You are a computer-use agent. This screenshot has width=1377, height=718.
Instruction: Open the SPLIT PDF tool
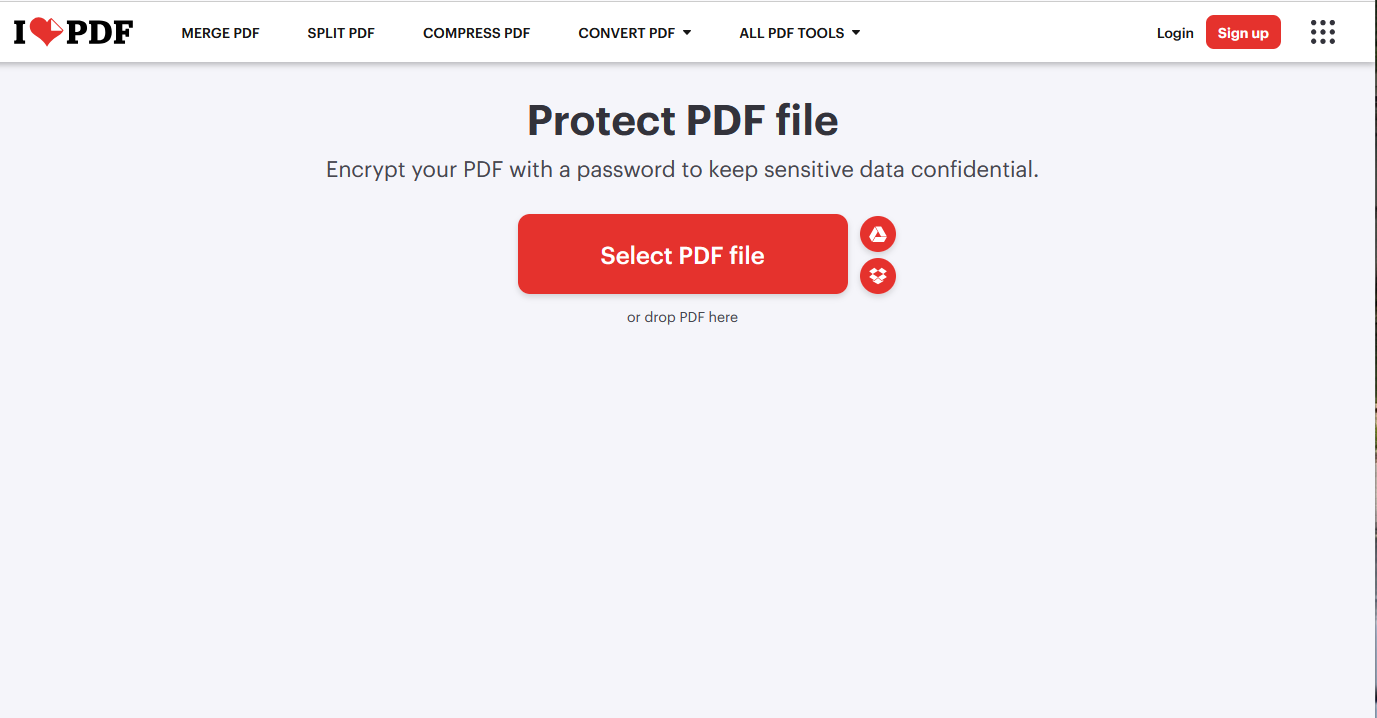(x=340, y=32)
